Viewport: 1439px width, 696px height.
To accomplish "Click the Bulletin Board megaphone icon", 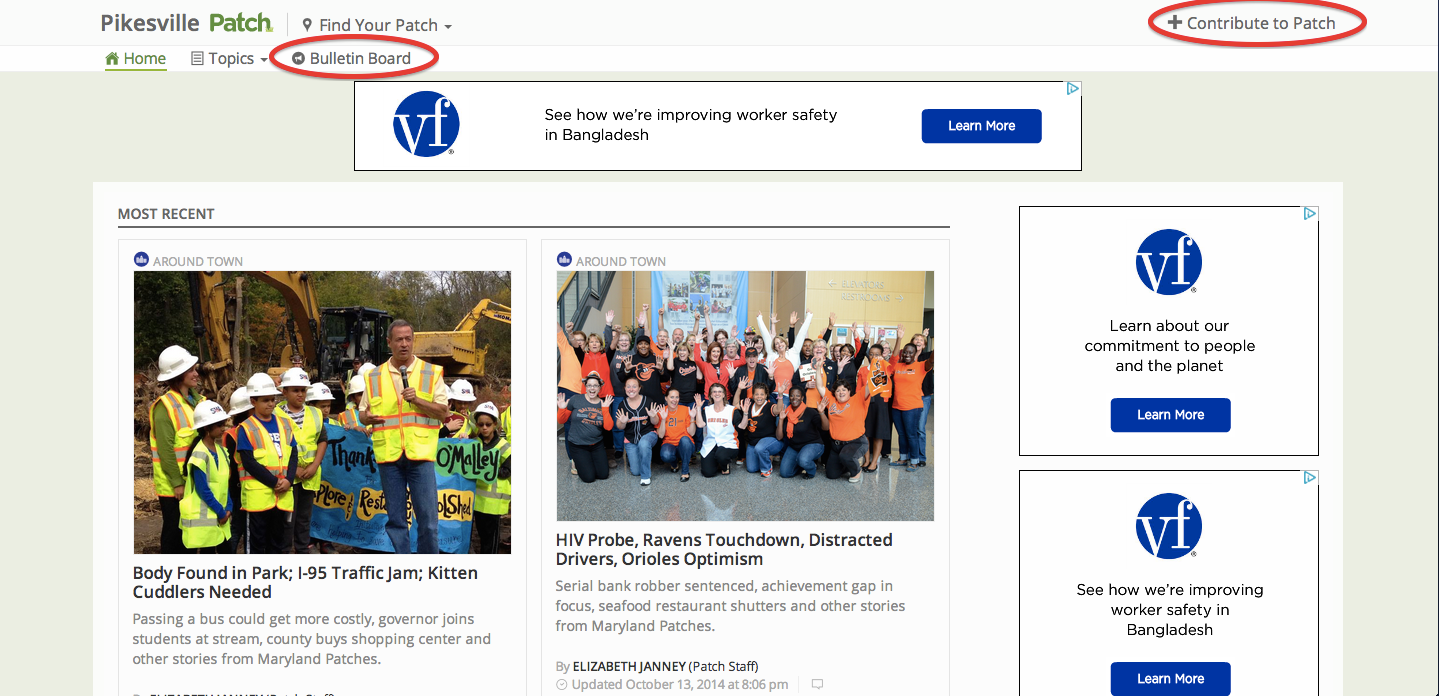I will click(x=298, y=59).
